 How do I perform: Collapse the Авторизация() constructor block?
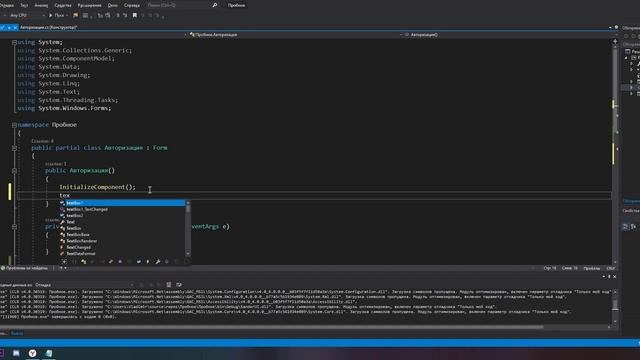[x=14, y=171]
